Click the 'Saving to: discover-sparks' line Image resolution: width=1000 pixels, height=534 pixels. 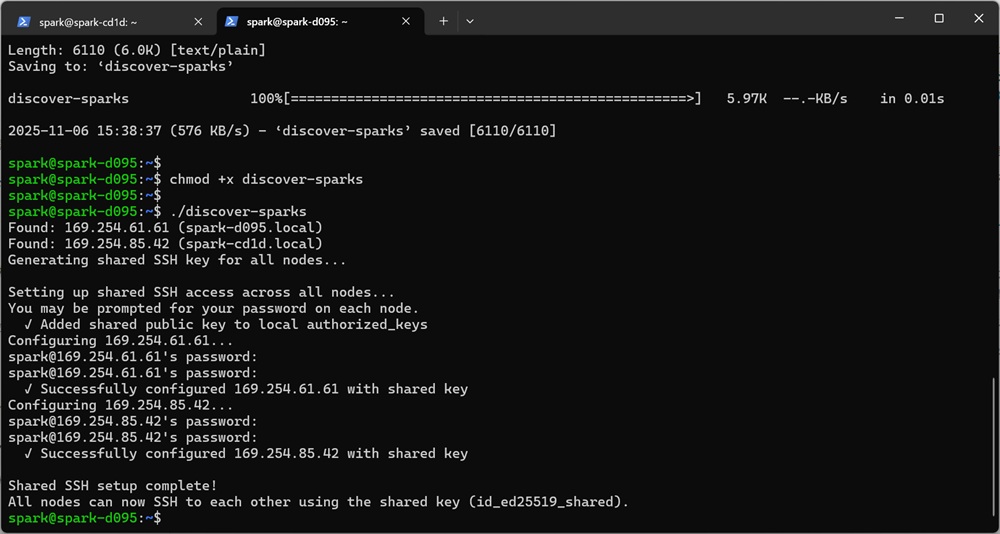[120, 66]
